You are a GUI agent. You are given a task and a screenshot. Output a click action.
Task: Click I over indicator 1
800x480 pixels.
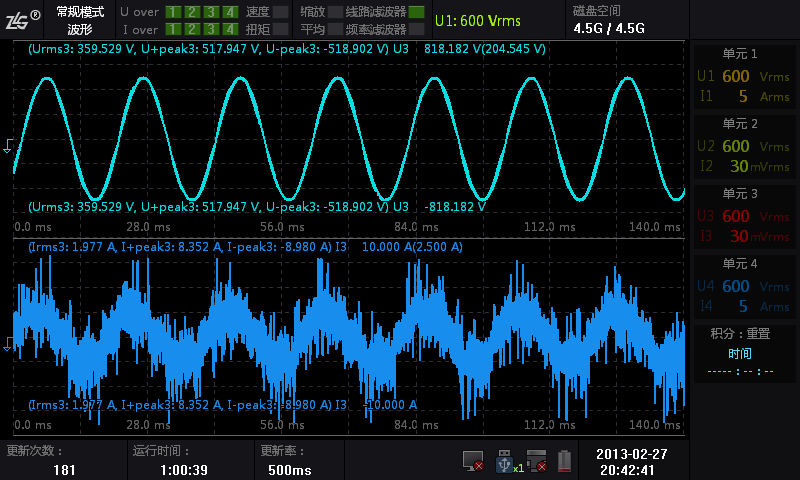point(173,29)
